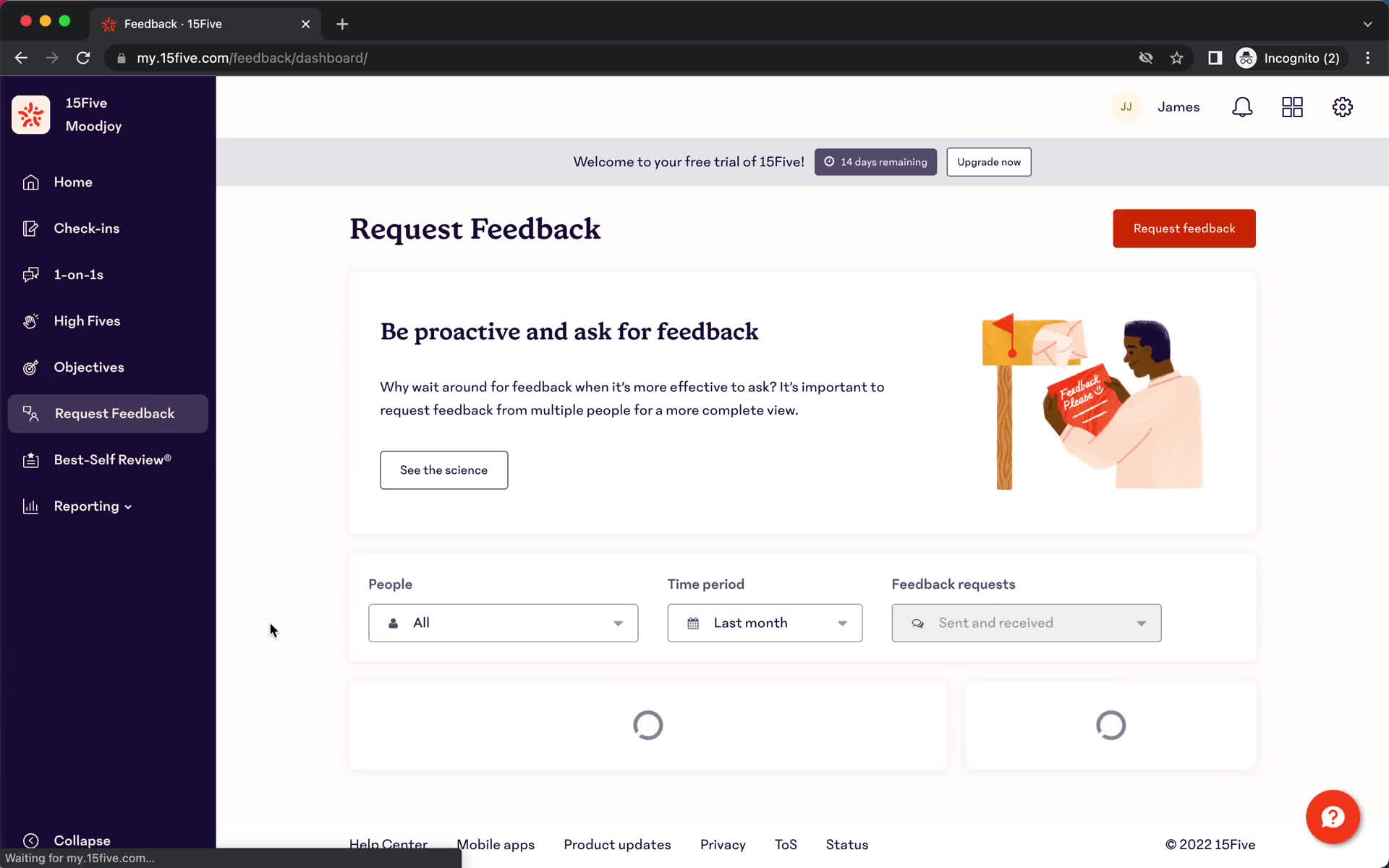Click the Home sidebar icon
This screenshot has height=868, width=1389.
31,182
